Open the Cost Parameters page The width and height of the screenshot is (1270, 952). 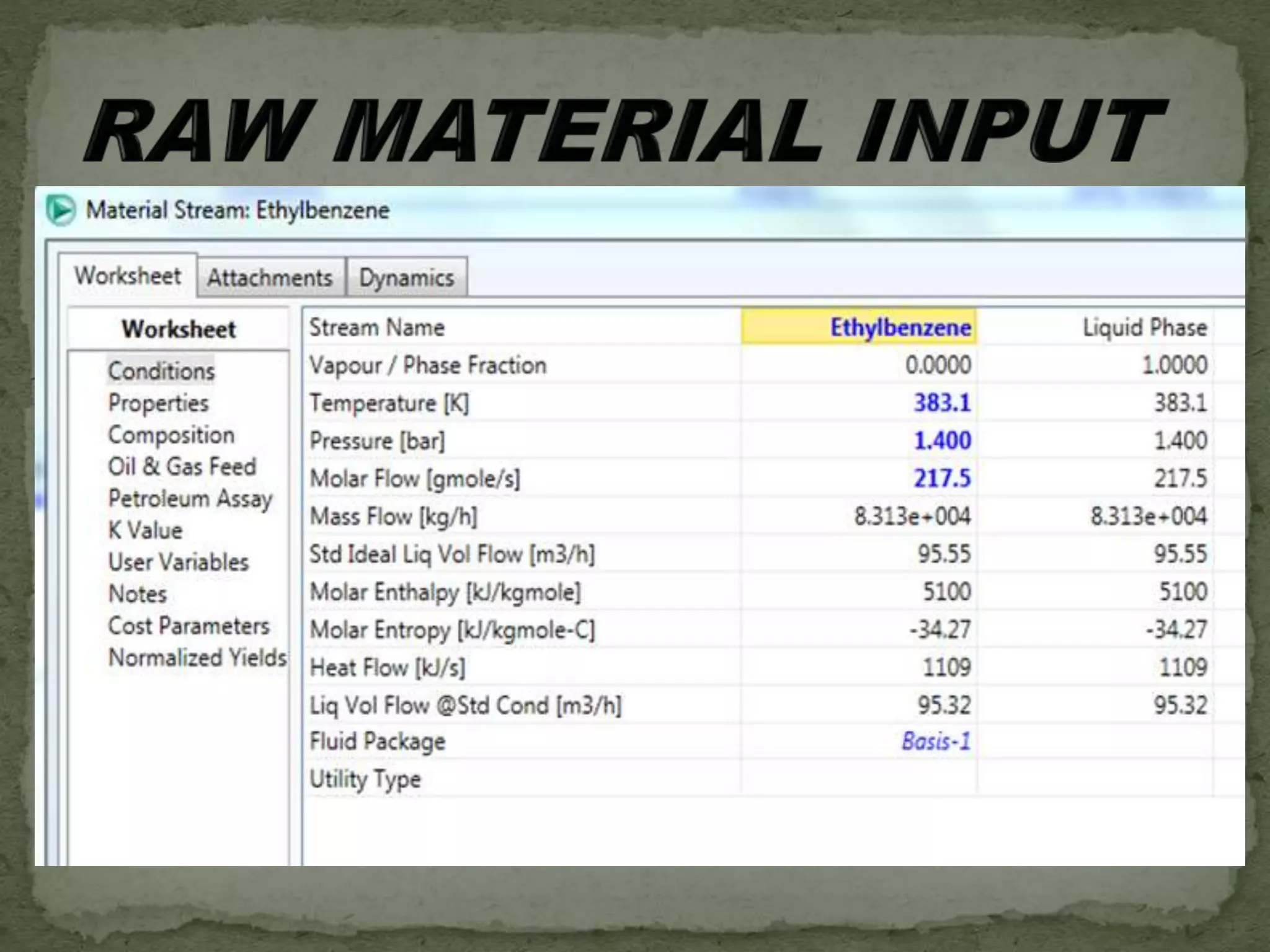(189, 626)
